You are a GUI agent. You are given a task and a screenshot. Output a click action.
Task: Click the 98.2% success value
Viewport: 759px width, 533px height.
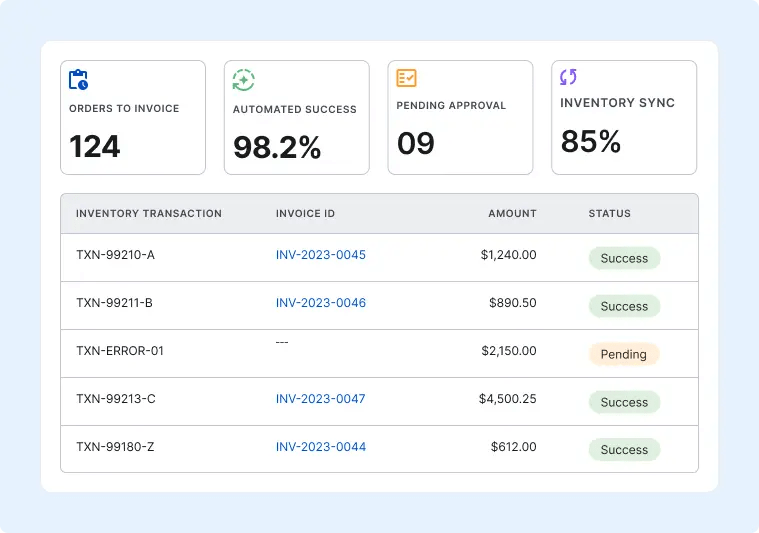click(x=277, y=147)
